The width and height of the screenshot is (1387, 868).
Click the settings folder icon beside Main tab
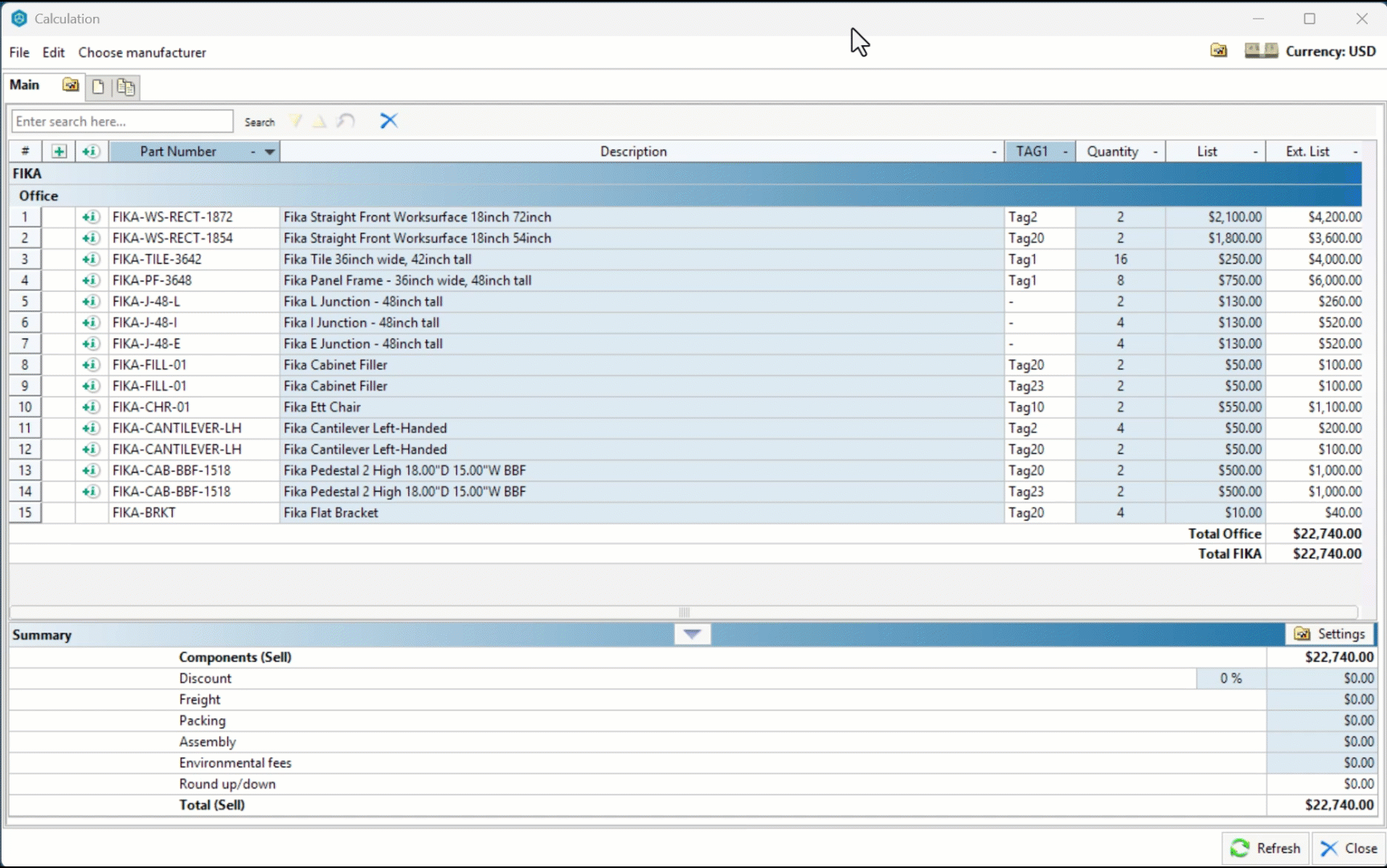pyautogui.click(x=71, y=85)
